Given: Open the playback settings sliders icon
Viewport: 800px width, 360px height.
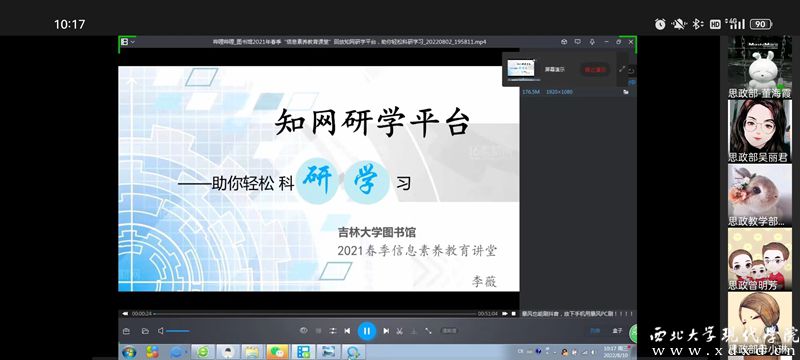Looking at the screenshot, I should [333, 331].
